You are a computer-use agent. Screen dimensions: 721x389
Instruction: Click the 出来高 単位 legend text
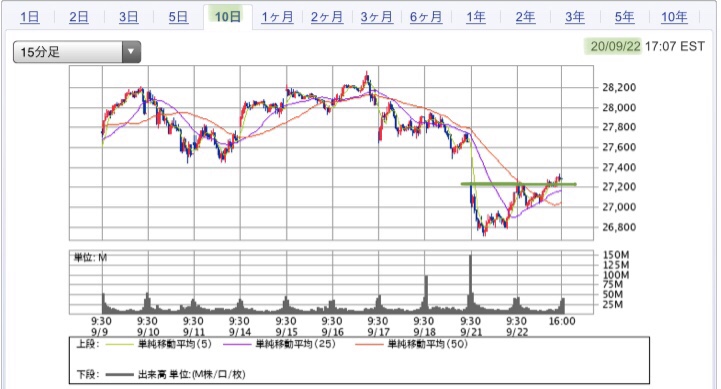191,375
